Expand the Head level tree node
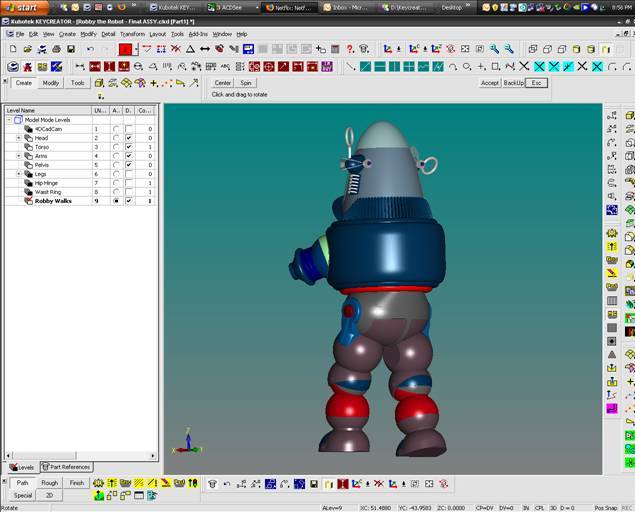635x512 pixels. [x=19, y=138]
